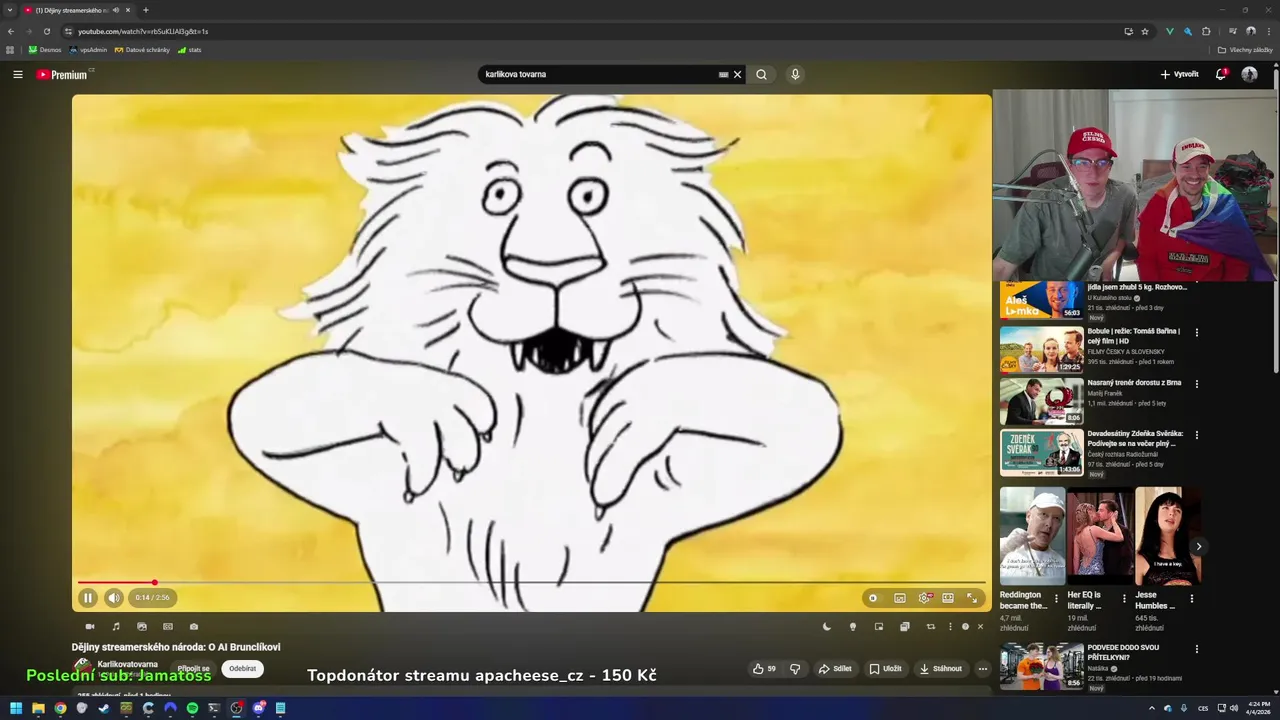
Task: Open the extension bar's vertical dots menu
Action: [950, 627]
